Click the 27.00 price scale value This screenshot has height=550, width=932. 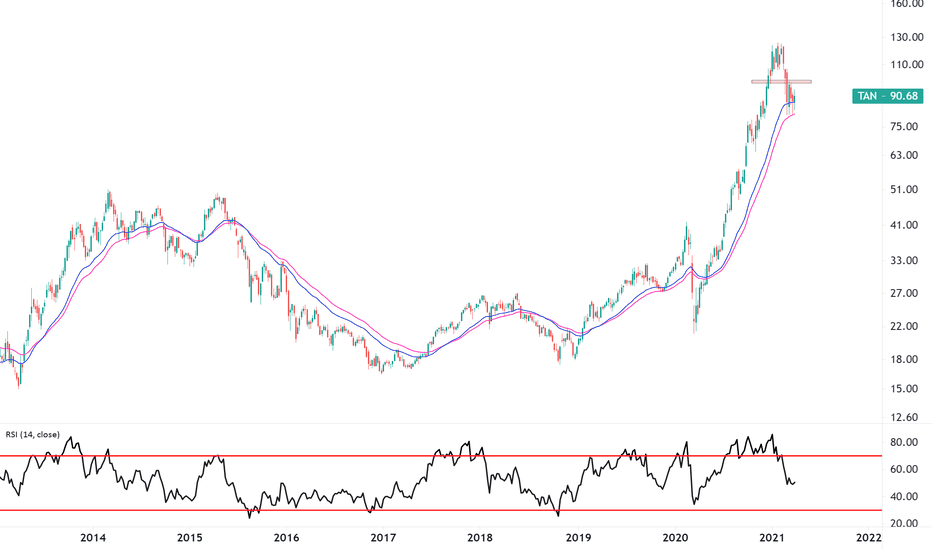[x=904, y=293]
